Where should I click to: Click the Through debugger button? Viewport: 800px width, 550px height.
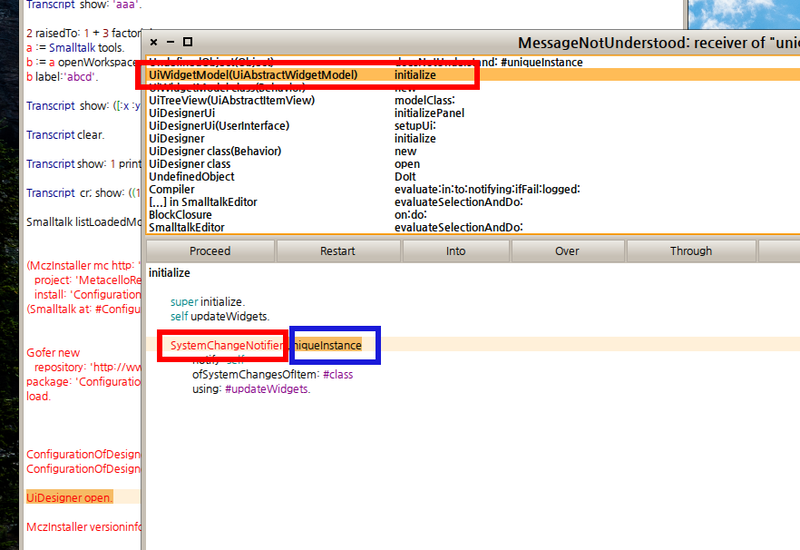point(691,251)
